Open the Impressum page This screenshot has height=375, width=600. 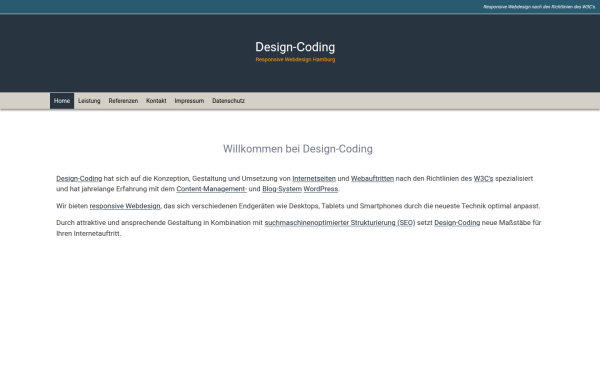point(189,101)
